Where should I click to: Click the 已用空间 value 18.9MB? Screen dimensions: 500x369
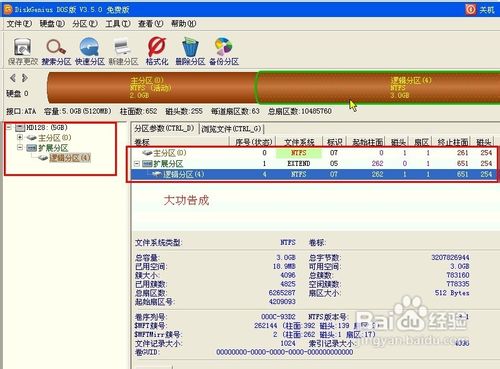point(284,266)
